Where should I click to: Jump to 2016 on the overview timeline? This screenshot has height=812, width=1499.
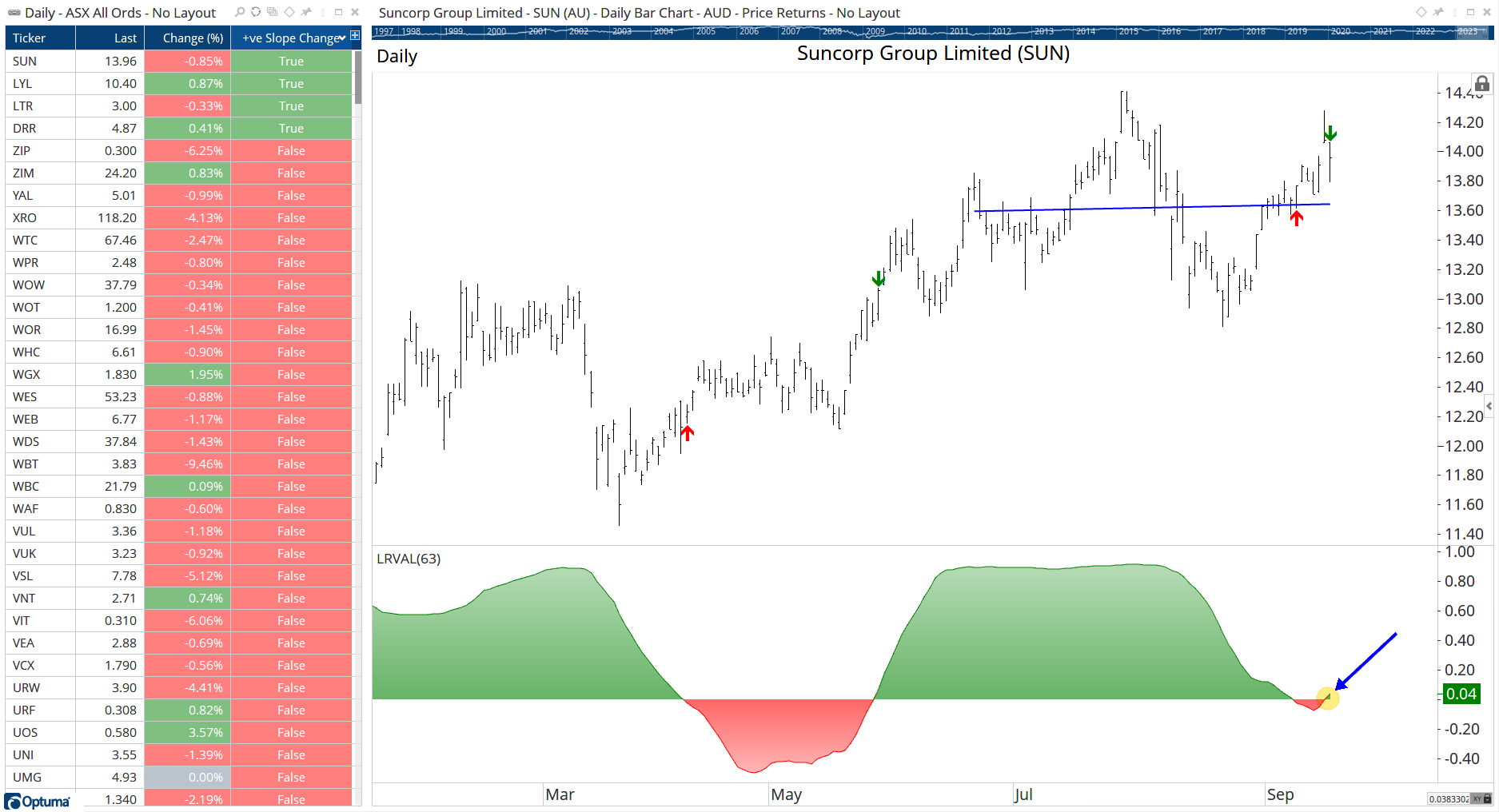(x=1171, y=31)
